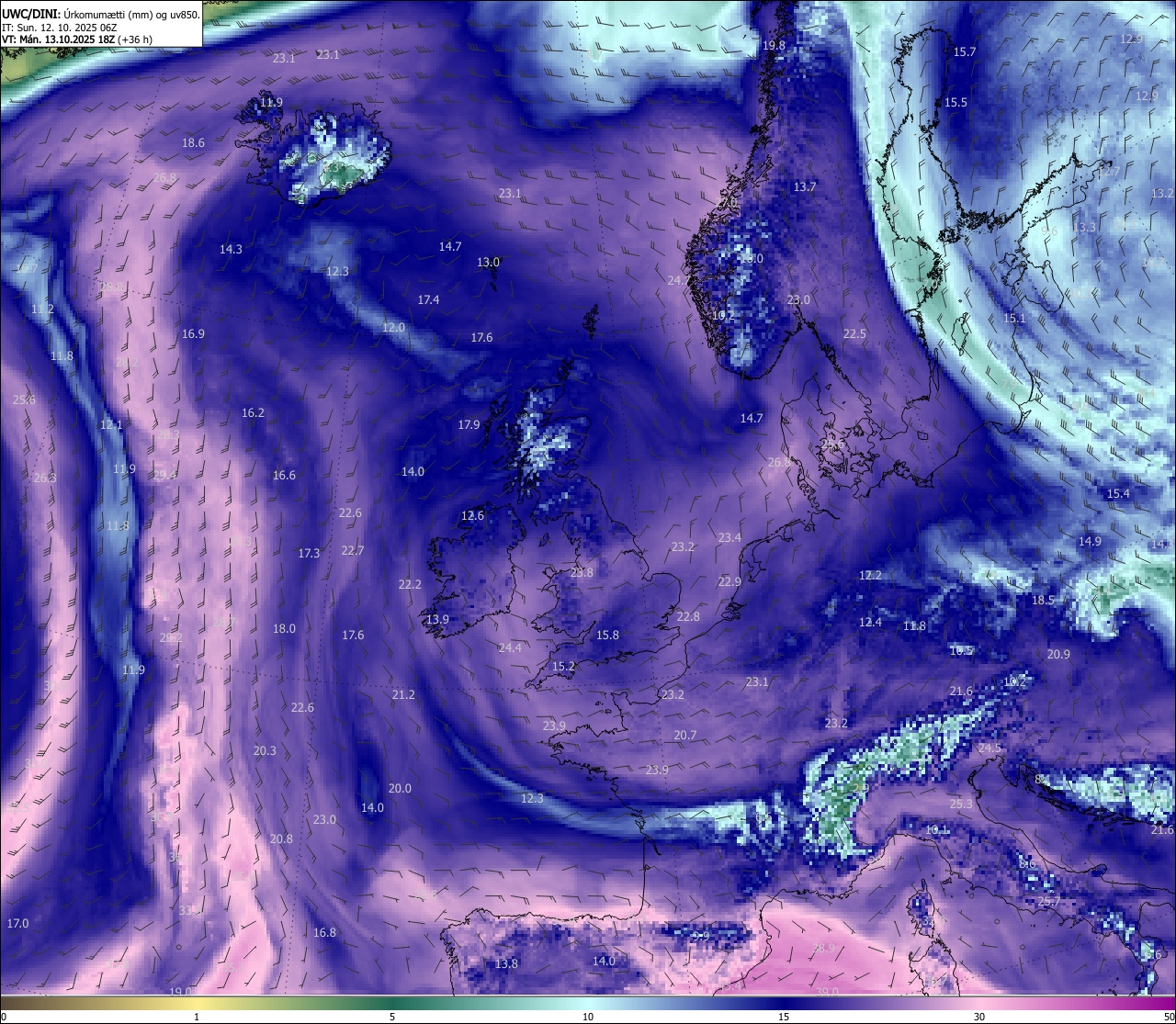The height and width of the screenshot is (1024, 1176).
Task: Click the map value 22.5
Action: tap(854, 334)
